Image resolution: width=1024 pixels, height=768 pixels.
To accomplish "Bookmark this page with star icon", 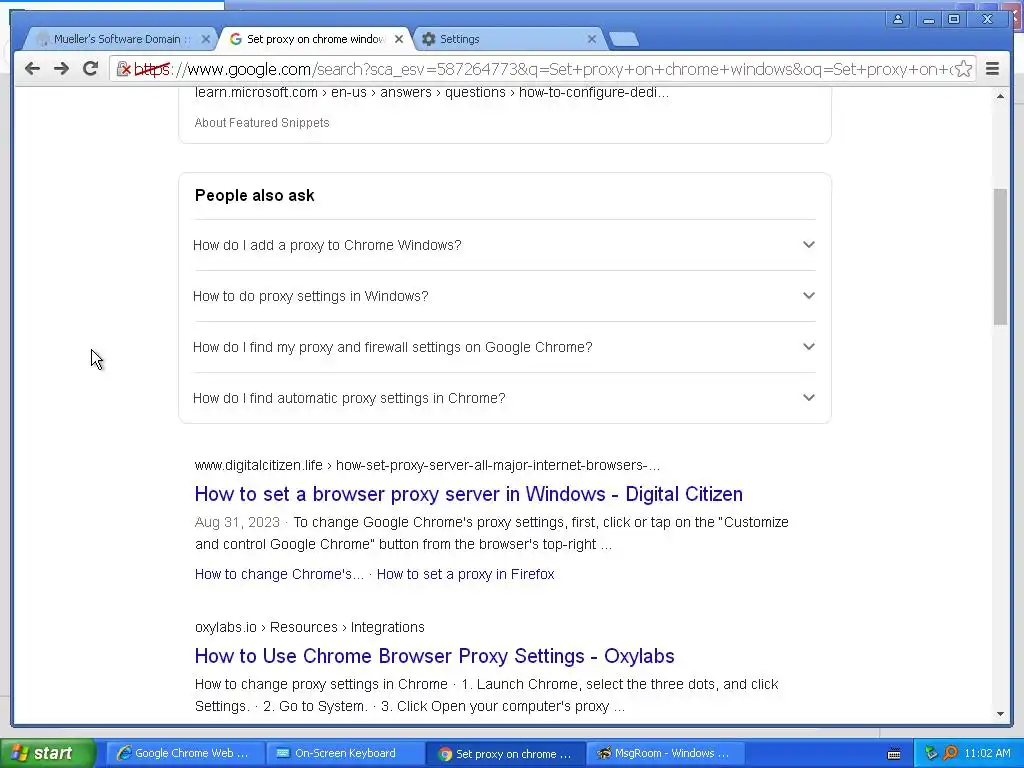I will coord(963,69).
